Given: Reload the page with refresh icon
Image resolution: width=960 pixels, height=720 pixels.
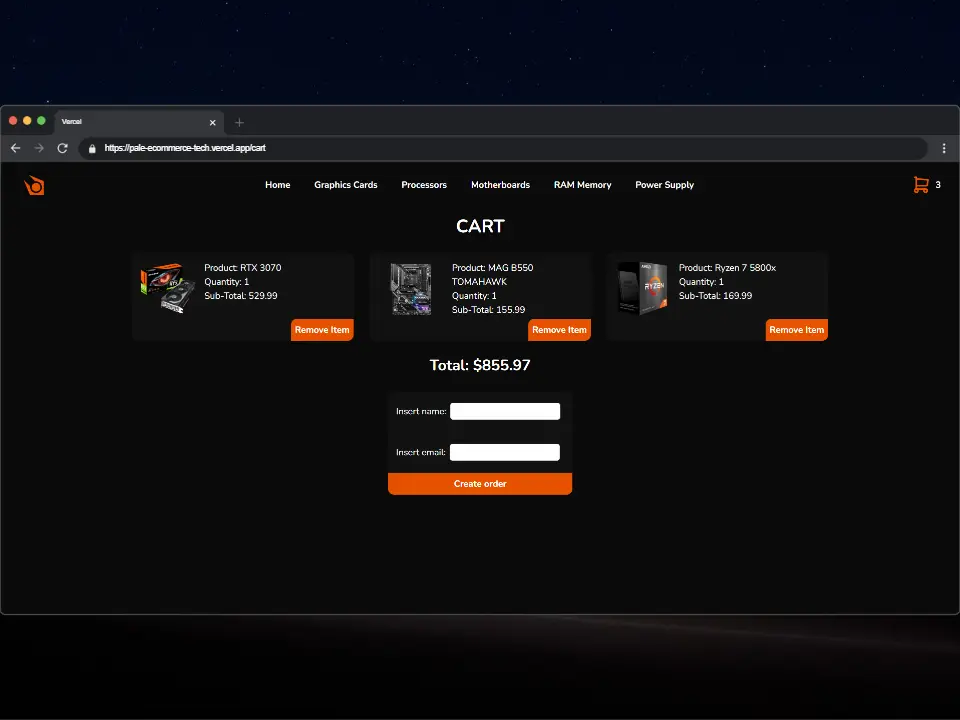Looking at the screenshot, I should (62, 148).
